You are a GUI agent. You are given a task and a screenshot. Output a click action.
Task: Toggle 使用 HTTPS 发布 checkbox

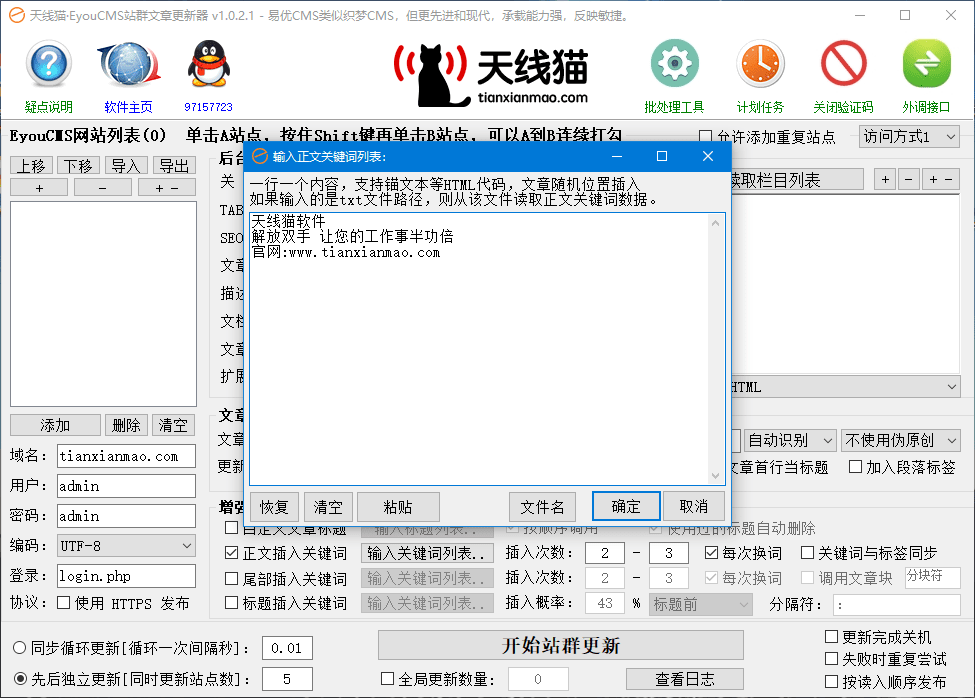click(x=63, y=602)
